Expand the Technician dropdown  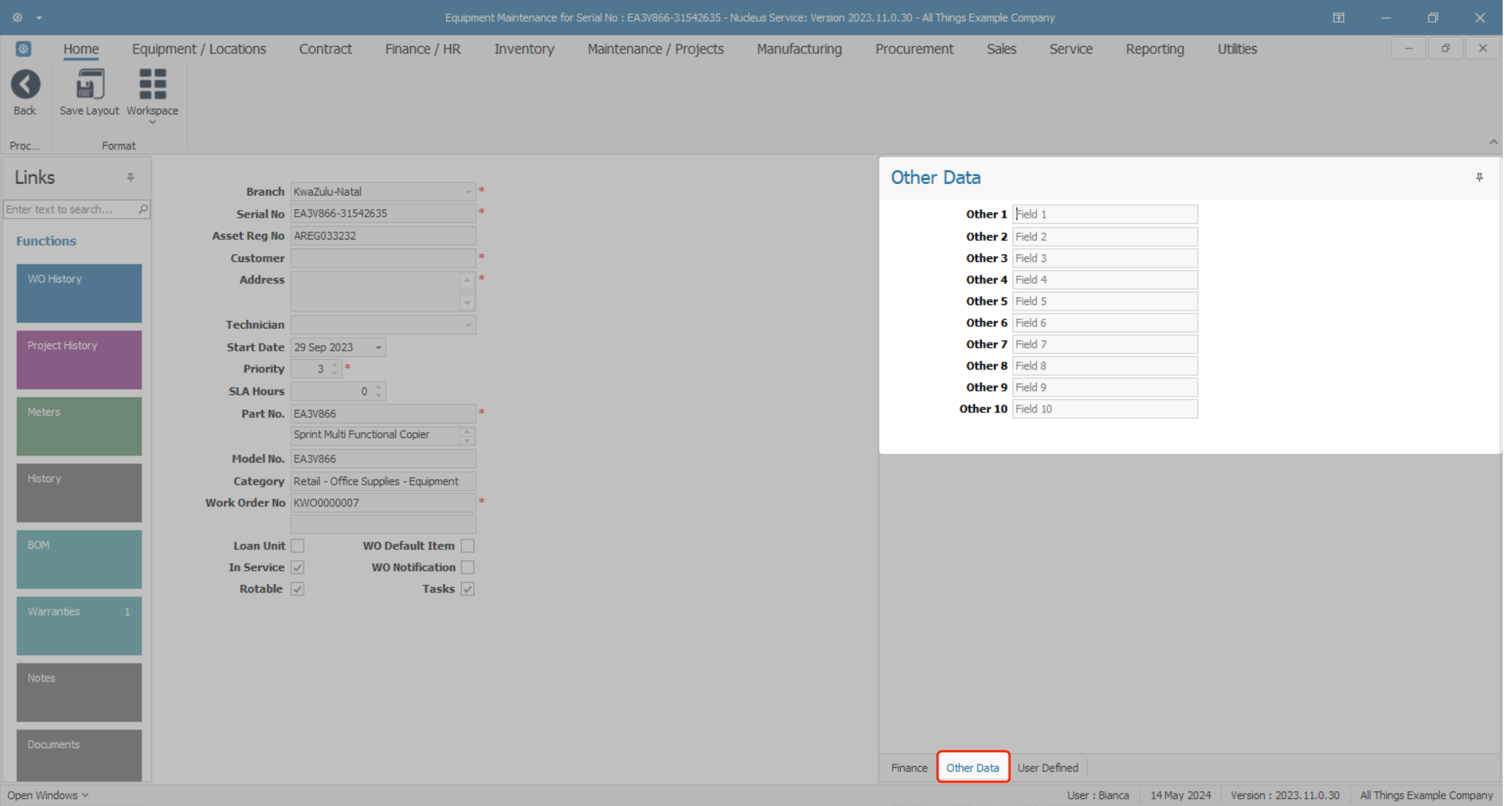click(x=468, y=325)
